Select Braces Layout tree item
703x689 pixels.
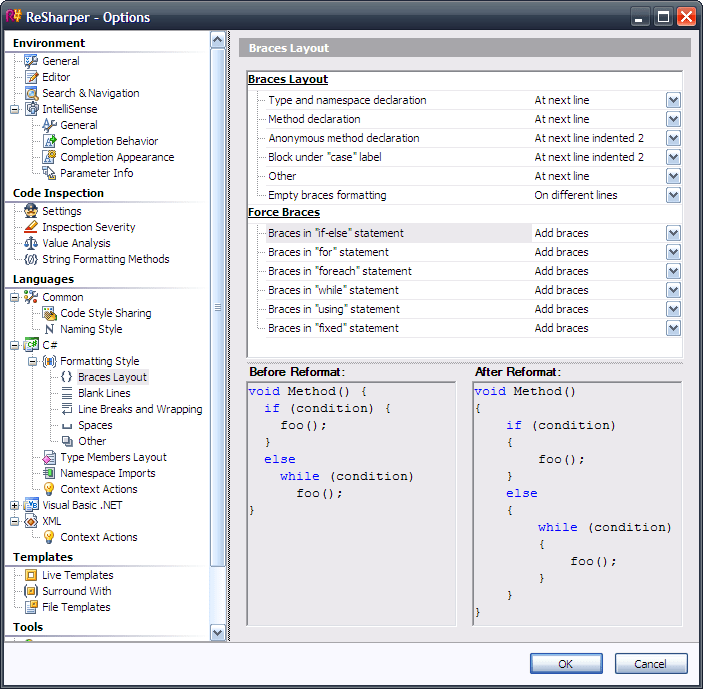pyautogui.click(x=112, y=377)
